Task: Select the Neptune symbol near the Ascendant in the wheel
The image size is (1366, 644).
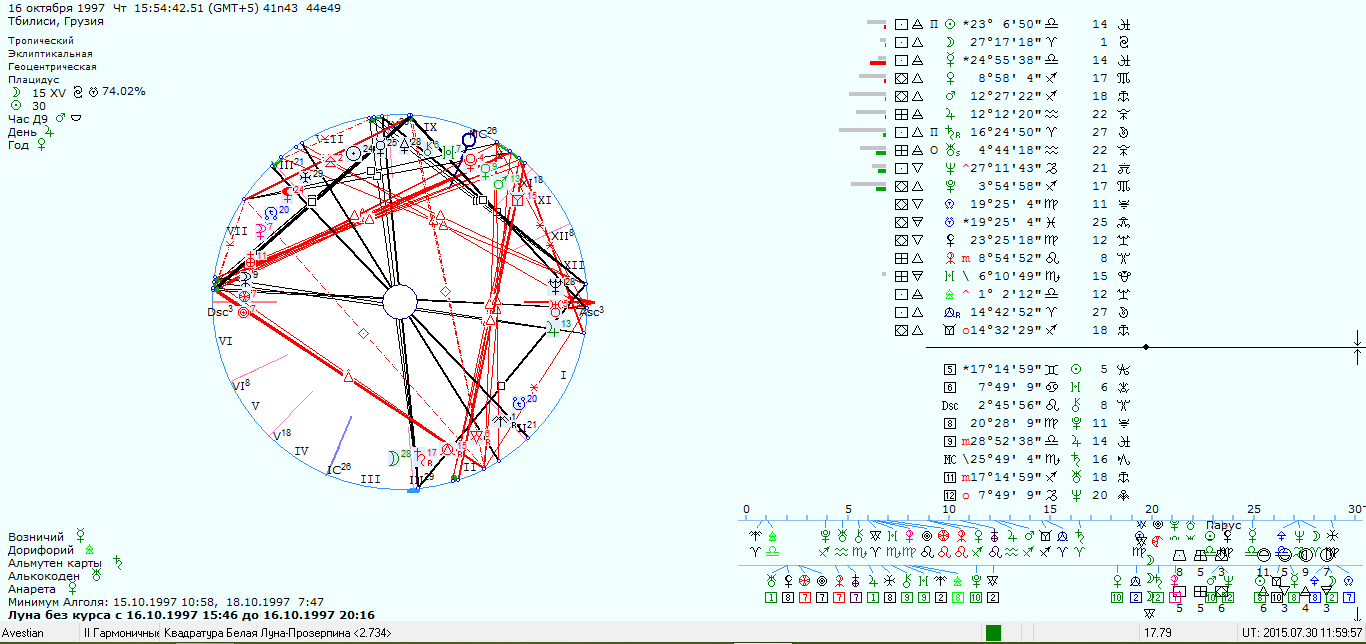Action: 555,284
